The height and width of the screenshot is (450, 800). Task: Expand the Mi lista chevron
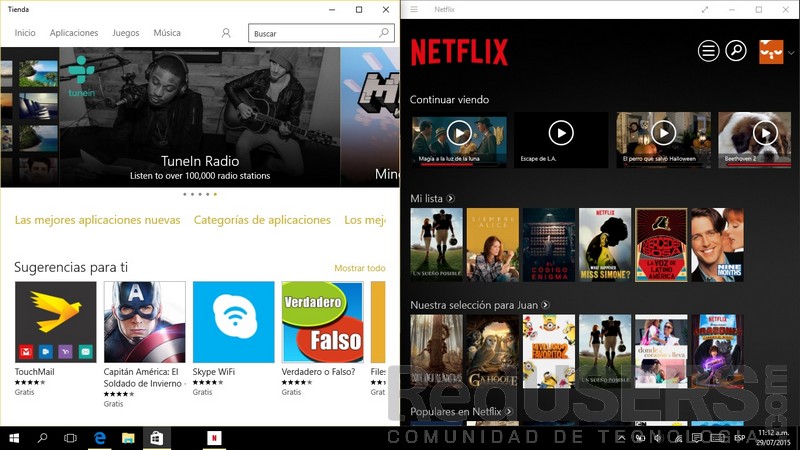[451, 199]
